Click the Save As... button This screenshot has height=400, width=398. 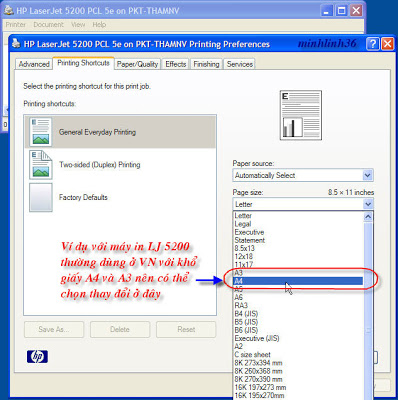tap(54, 329)
